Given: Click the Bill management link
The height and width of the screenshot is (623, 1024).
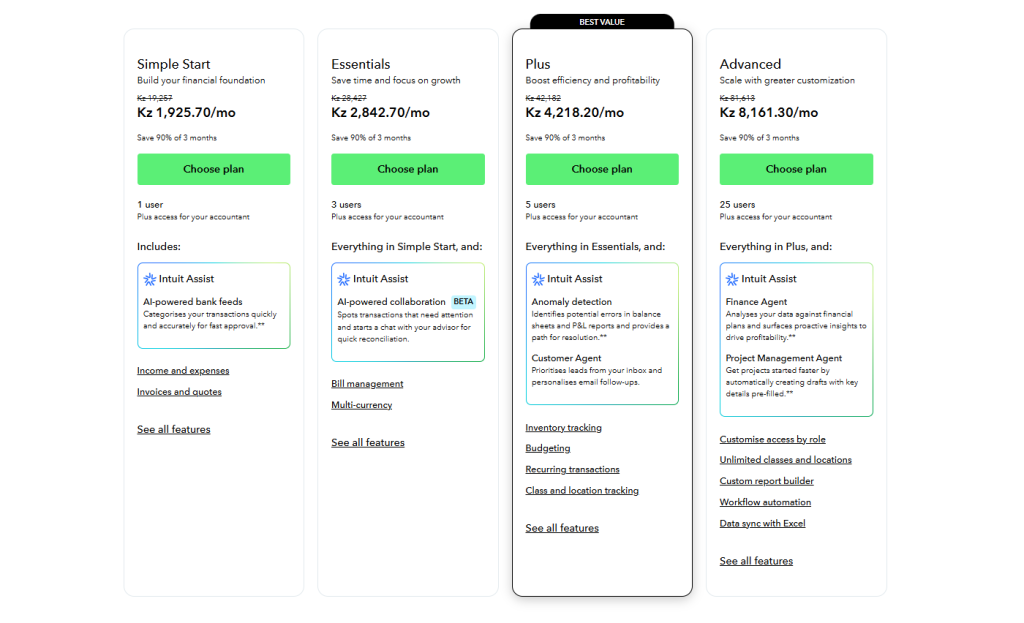Looking at the screenshot, I should coord(367,384).
